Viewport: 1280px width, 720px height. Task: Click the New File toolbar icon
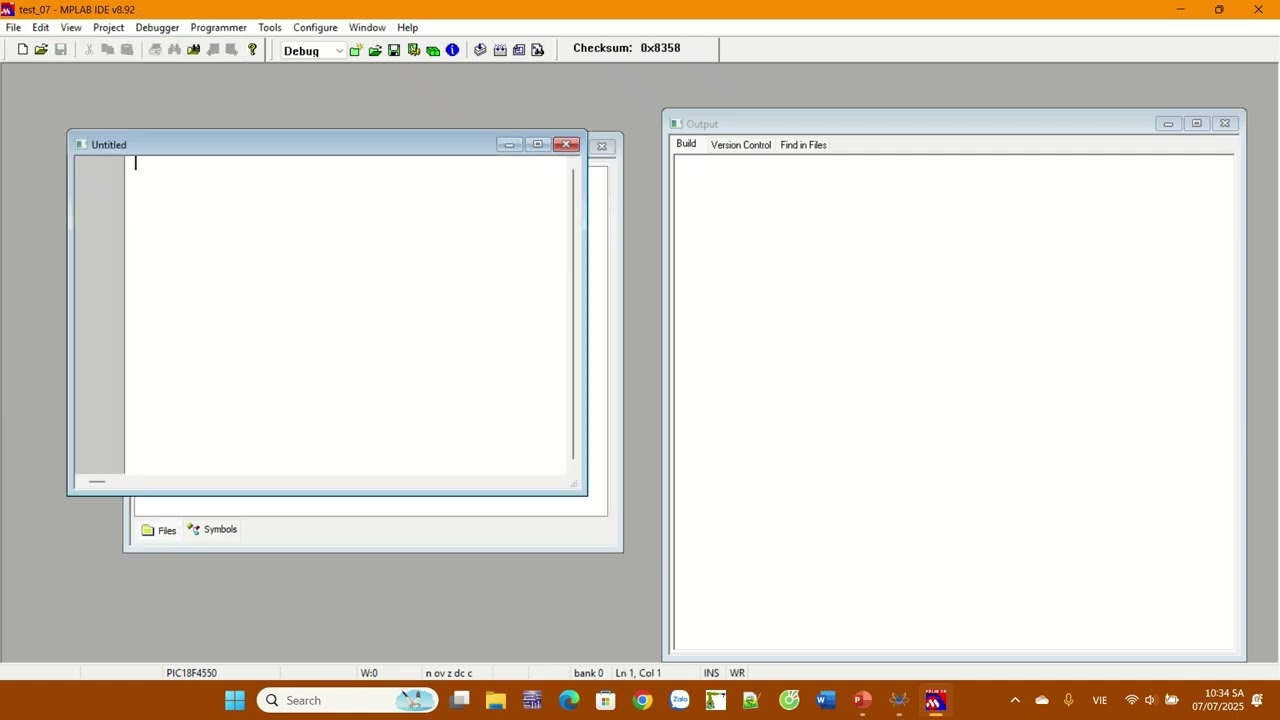22,49
